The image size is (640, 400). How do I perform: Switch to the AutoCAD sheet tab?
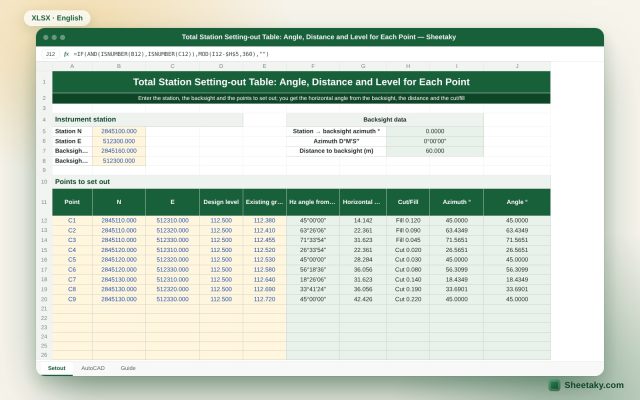93,368
